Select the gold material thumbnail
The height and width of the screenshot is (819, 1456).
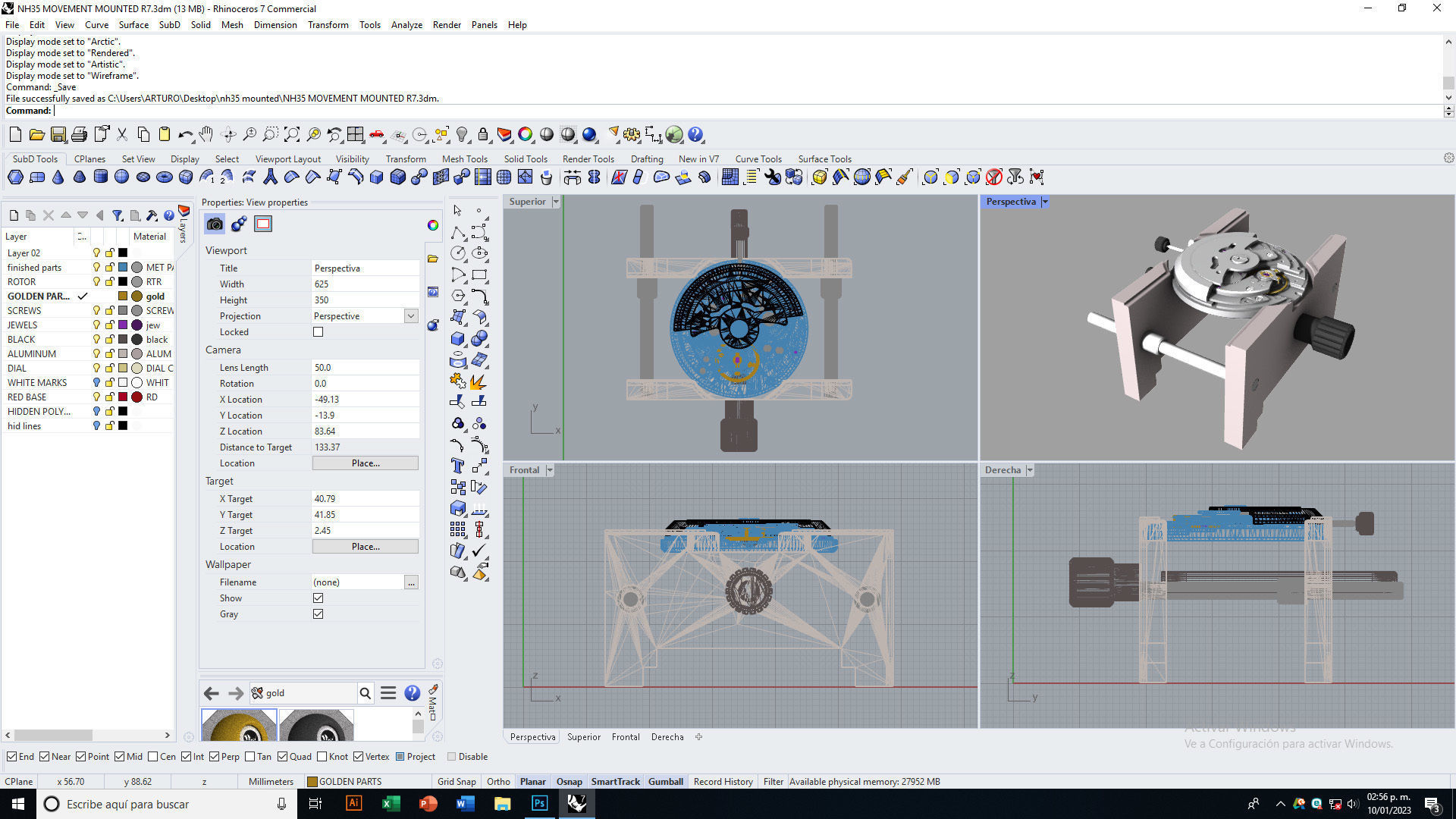[x=239, y=725]
